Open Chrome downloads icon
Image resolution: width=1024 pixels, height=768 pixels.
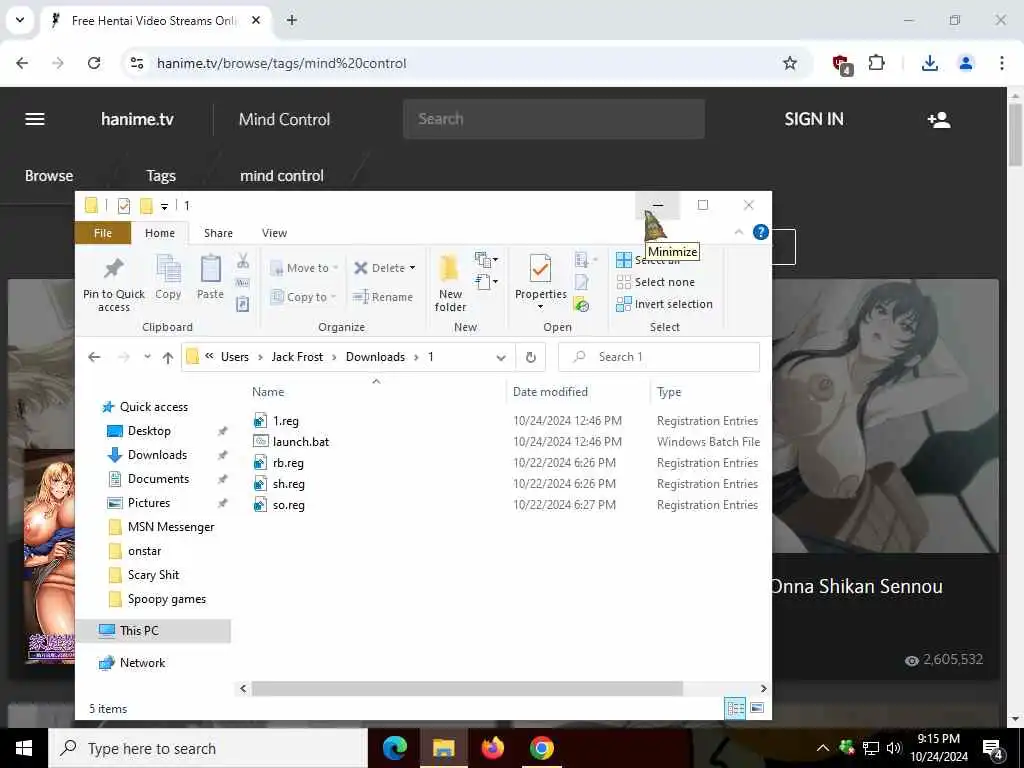930,63
